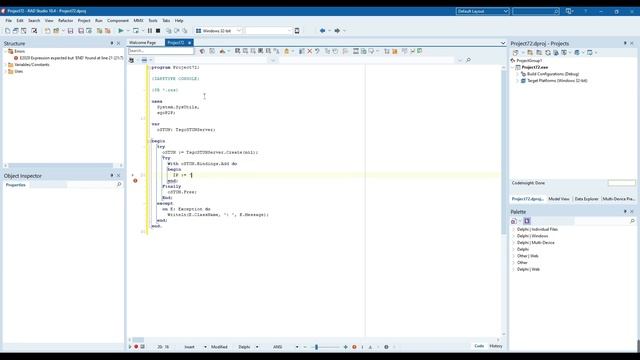Pin the Palette panel
Screen dimensions: 640x360
click(625, 211)
